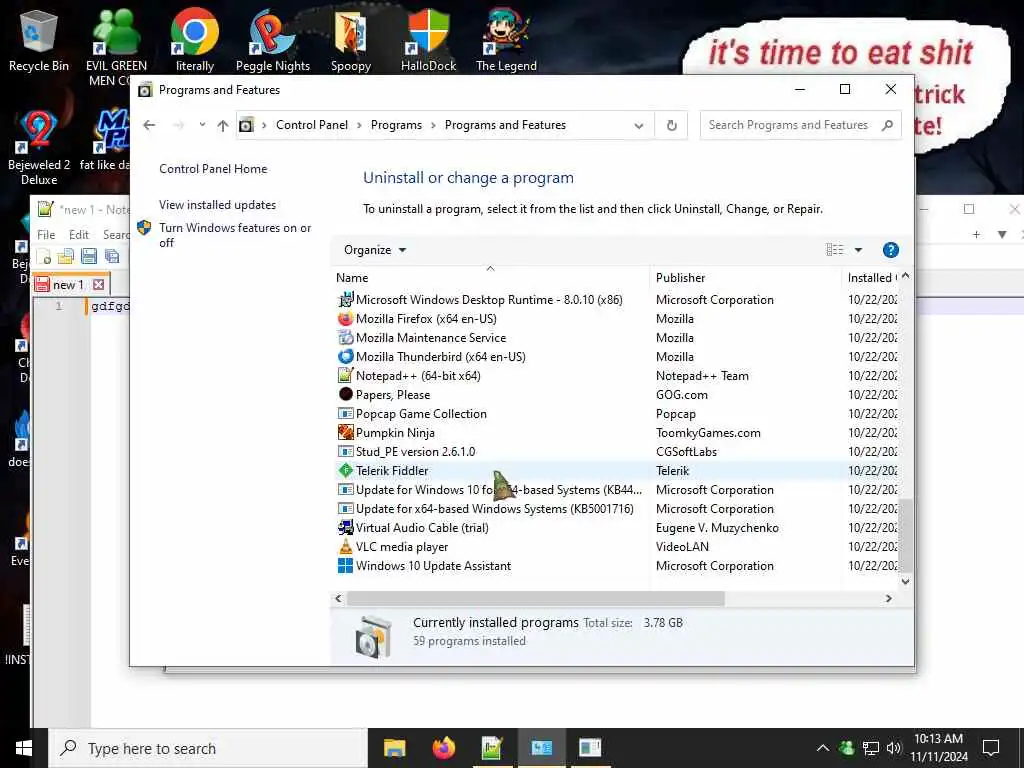Open the Organize dropdown menu
Viewport: 1024px width, 768px height.
point(375,250)
